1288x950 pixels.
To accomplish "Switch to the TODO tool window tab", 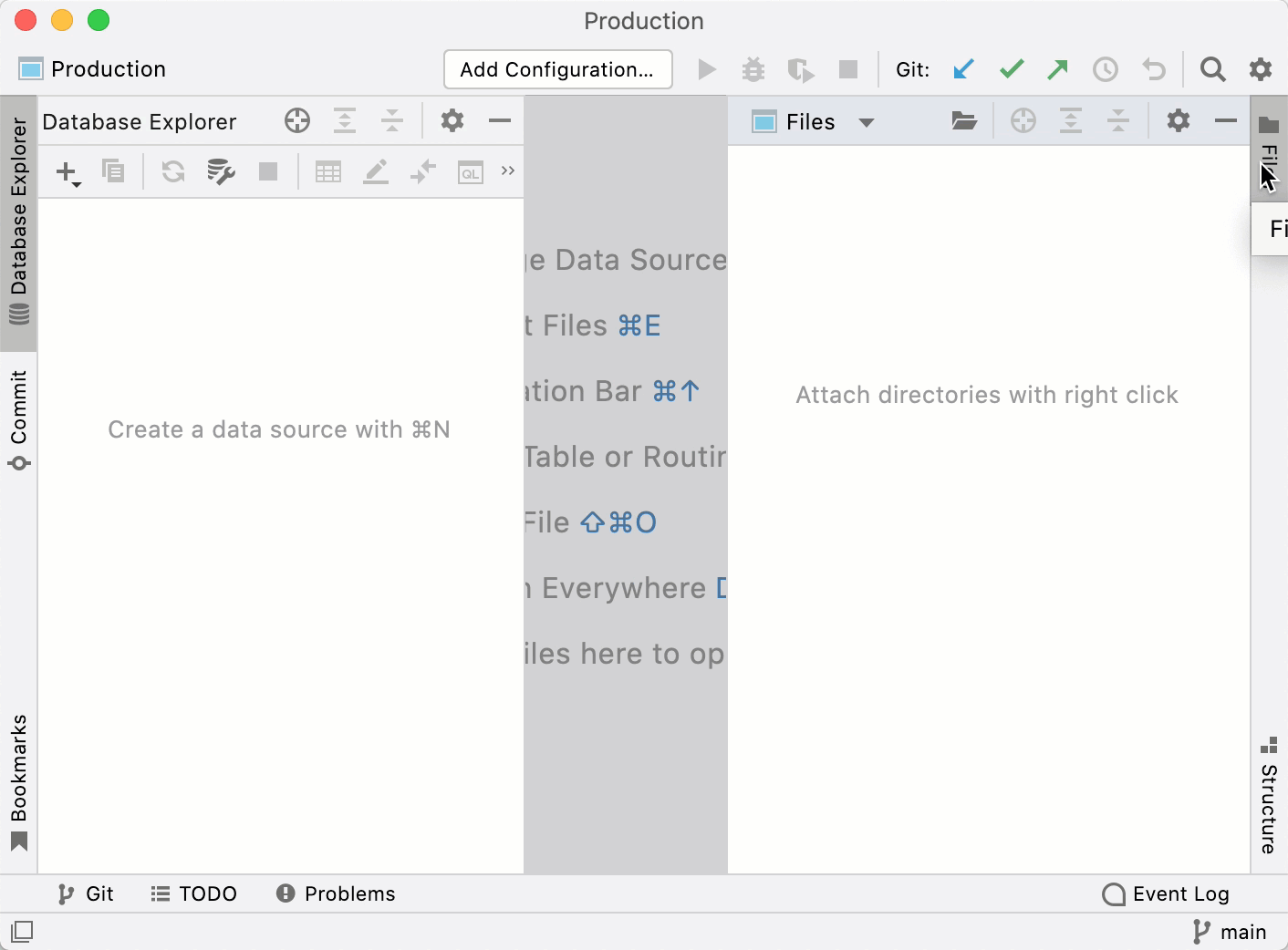I will pos(194,893).
